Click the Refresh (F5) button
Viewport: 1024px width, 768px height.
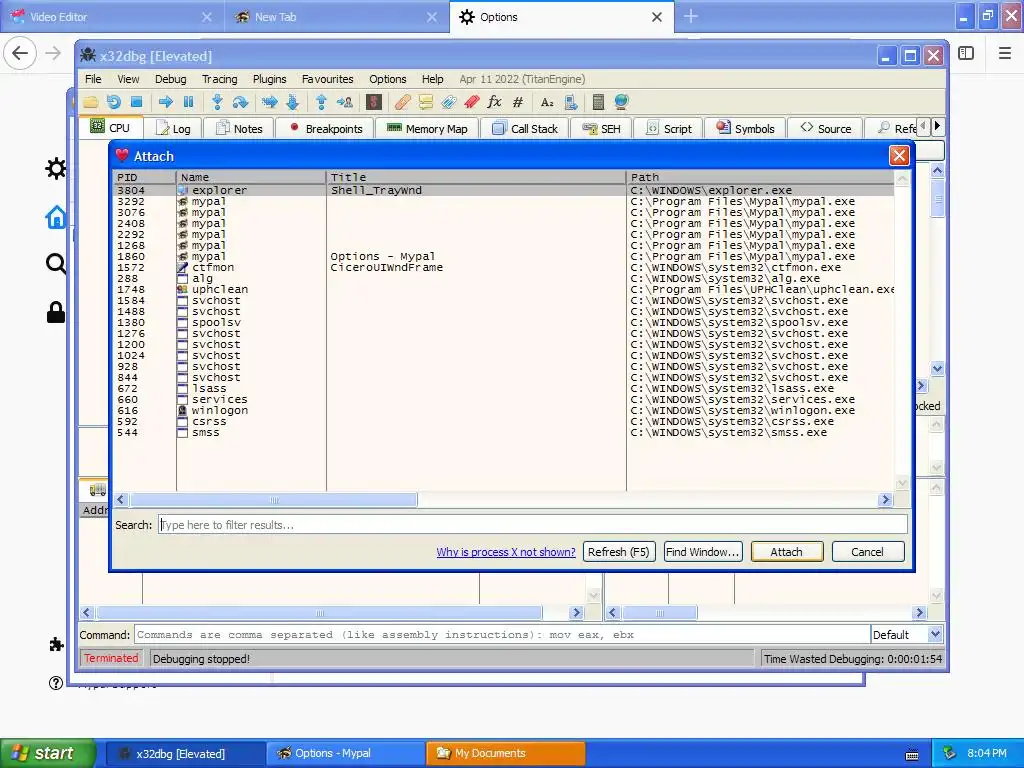coord(618,552)
